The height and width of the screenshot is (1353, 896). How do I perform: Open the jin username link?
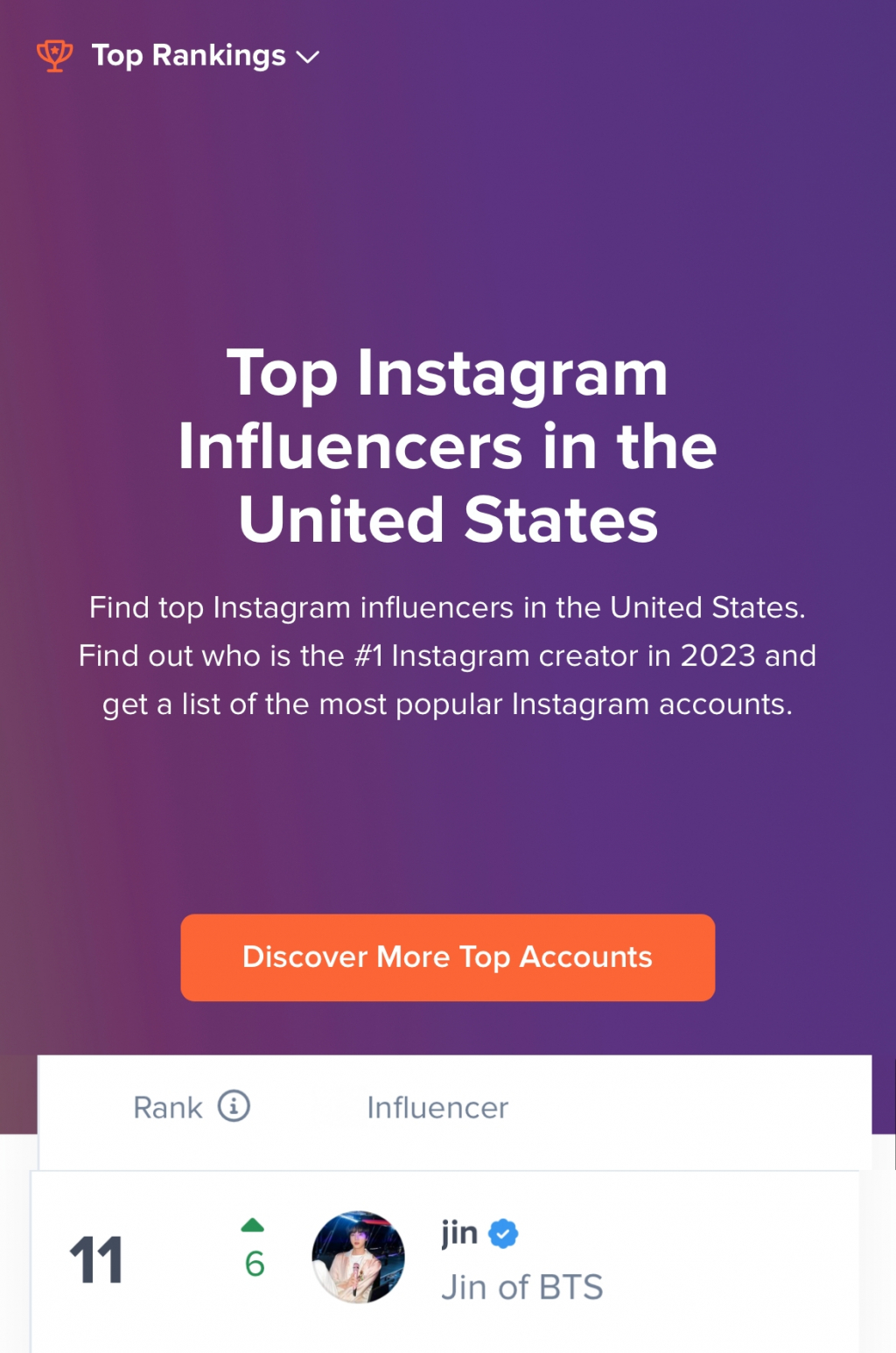(459, 1233)
